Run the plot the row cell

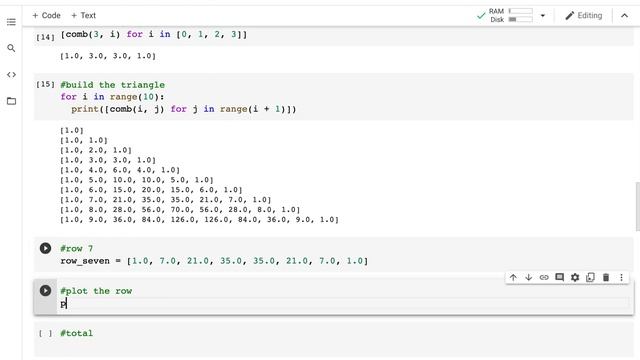click(x=45, y=291)
